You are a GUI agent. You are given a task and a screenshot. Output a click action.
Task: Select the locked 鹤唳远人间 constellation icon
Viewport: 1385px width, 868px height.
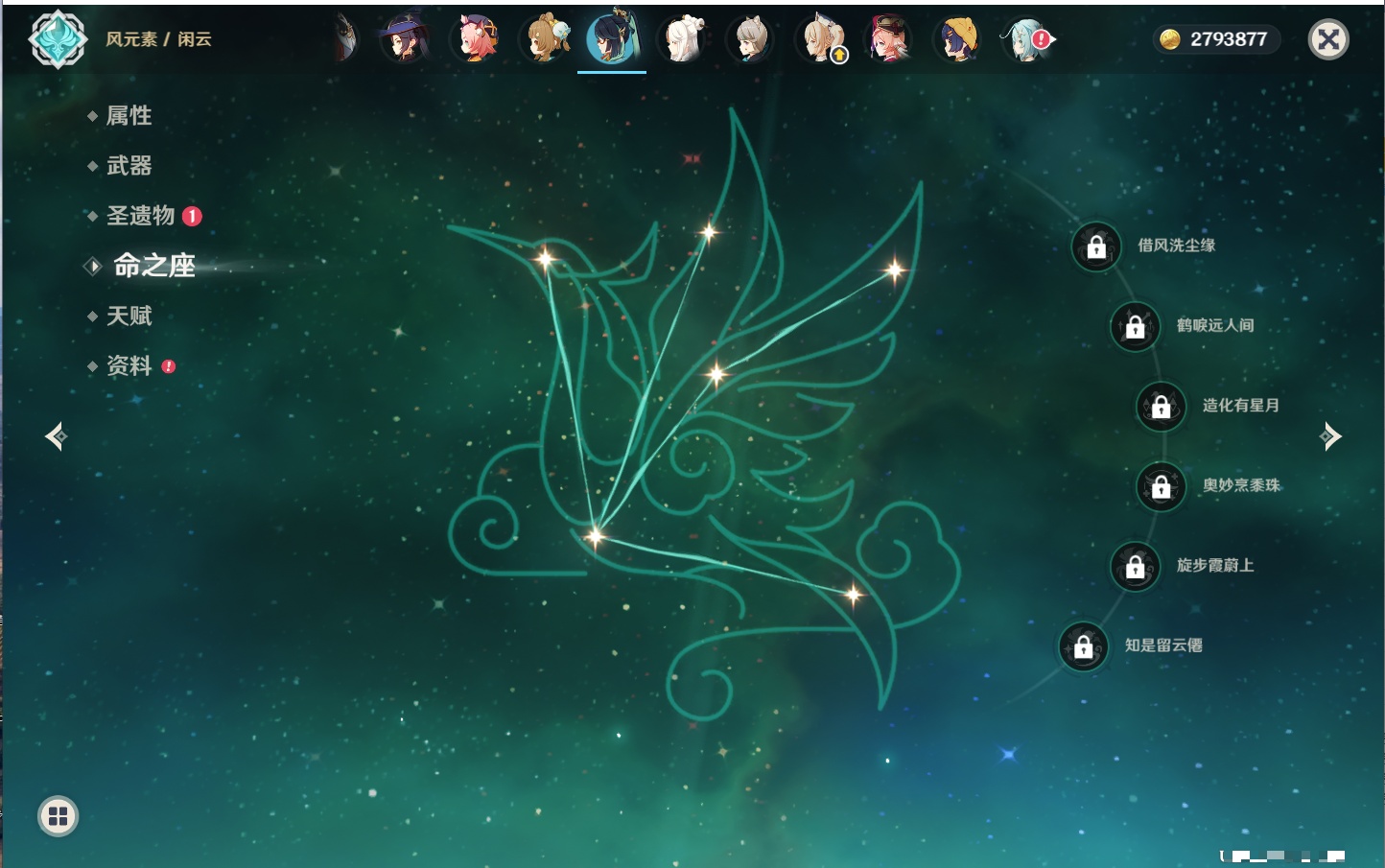click(x=1135, y=327)
